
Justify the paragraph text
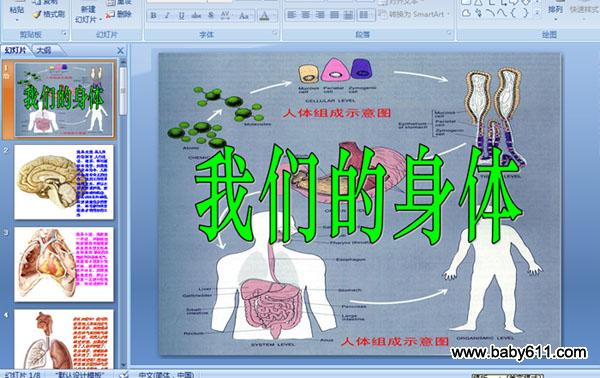(x=334, y=15)
